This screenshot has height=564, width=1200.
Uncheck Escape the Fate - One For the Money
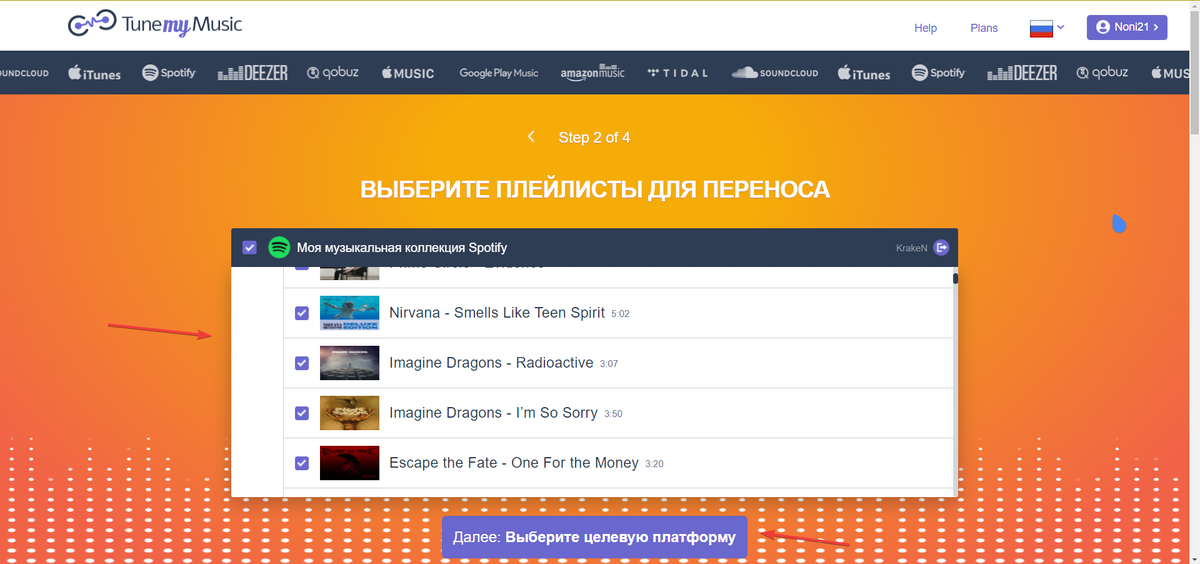click(x=302, y=463)
